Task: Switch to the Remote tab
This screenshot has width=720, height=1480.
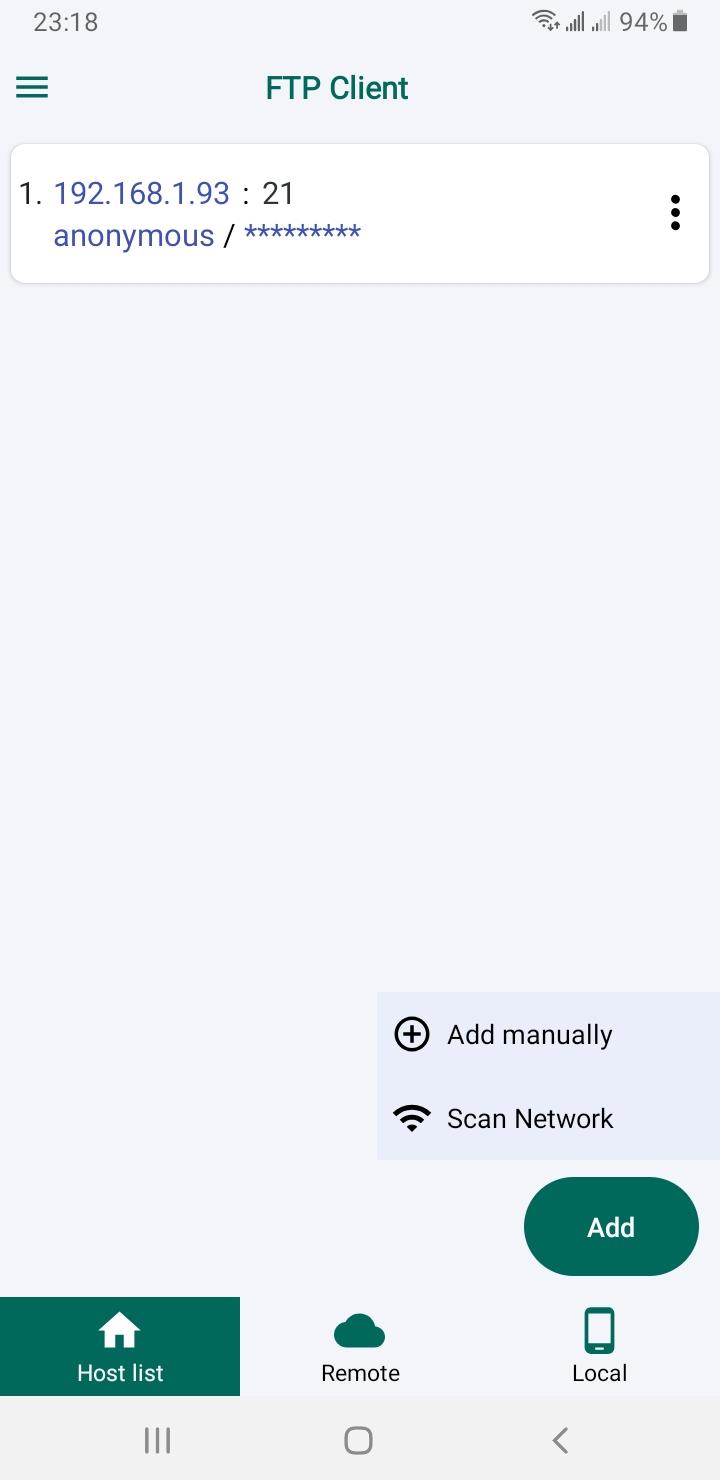Action: [360, 1346]
